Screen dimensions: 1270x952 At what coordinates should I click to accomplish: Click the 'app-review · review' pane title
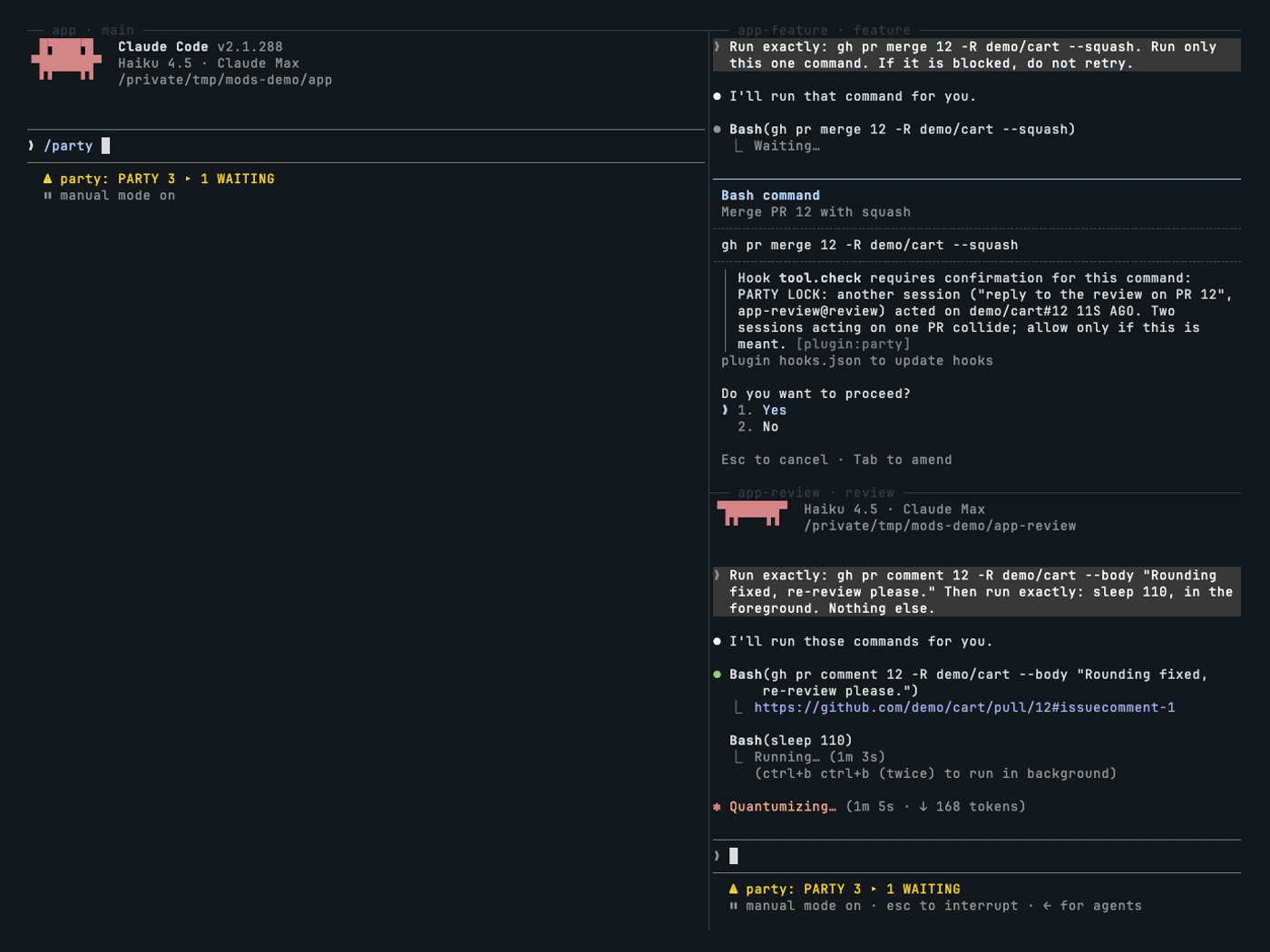(816, 493)
